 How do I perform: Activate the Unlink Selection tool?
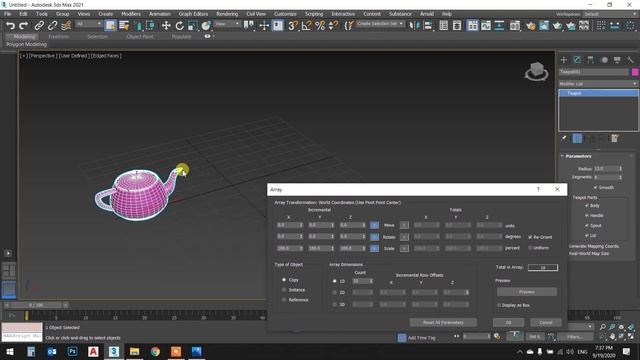click(x=52, y=26)
